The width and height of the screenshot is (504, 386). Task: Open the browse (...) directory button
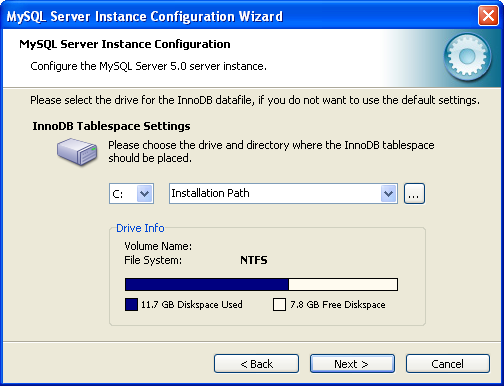coord(414,193)
